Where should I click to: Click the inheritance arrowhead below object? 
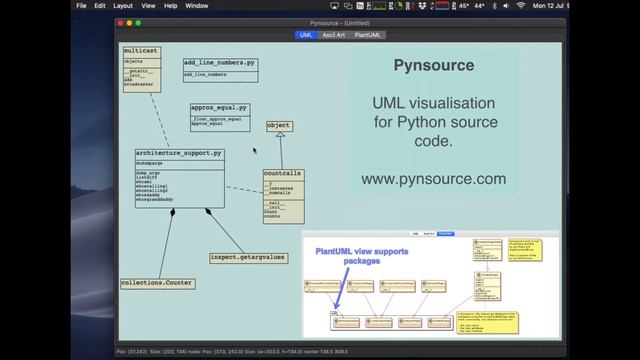pyautogui.click(x=280, y=134)
